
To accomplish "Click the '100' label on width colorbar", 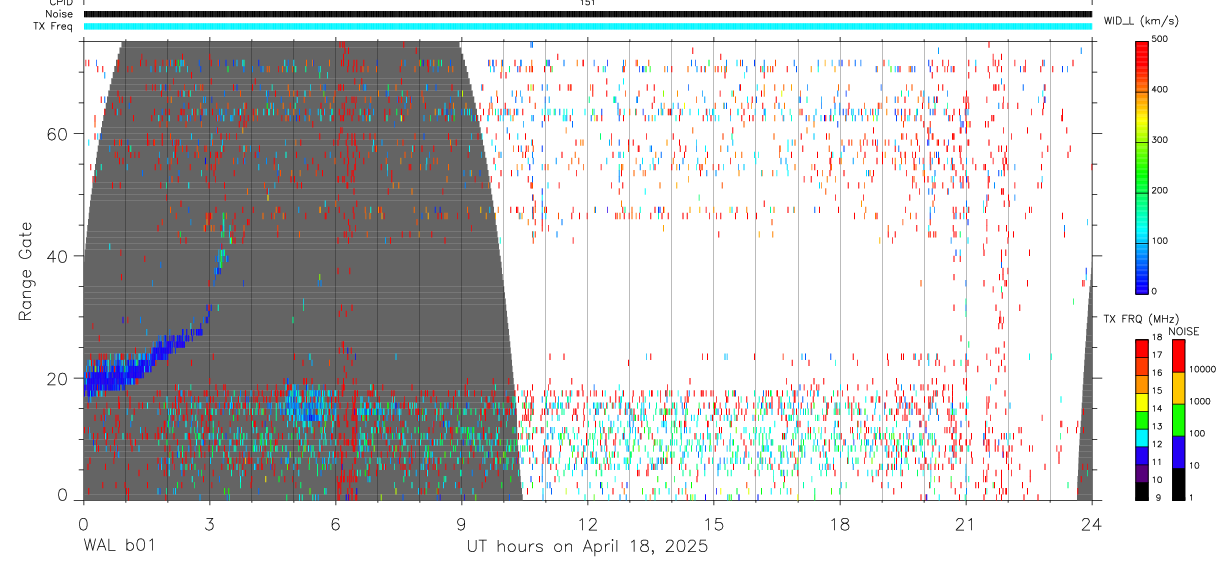I will 1160,241.
